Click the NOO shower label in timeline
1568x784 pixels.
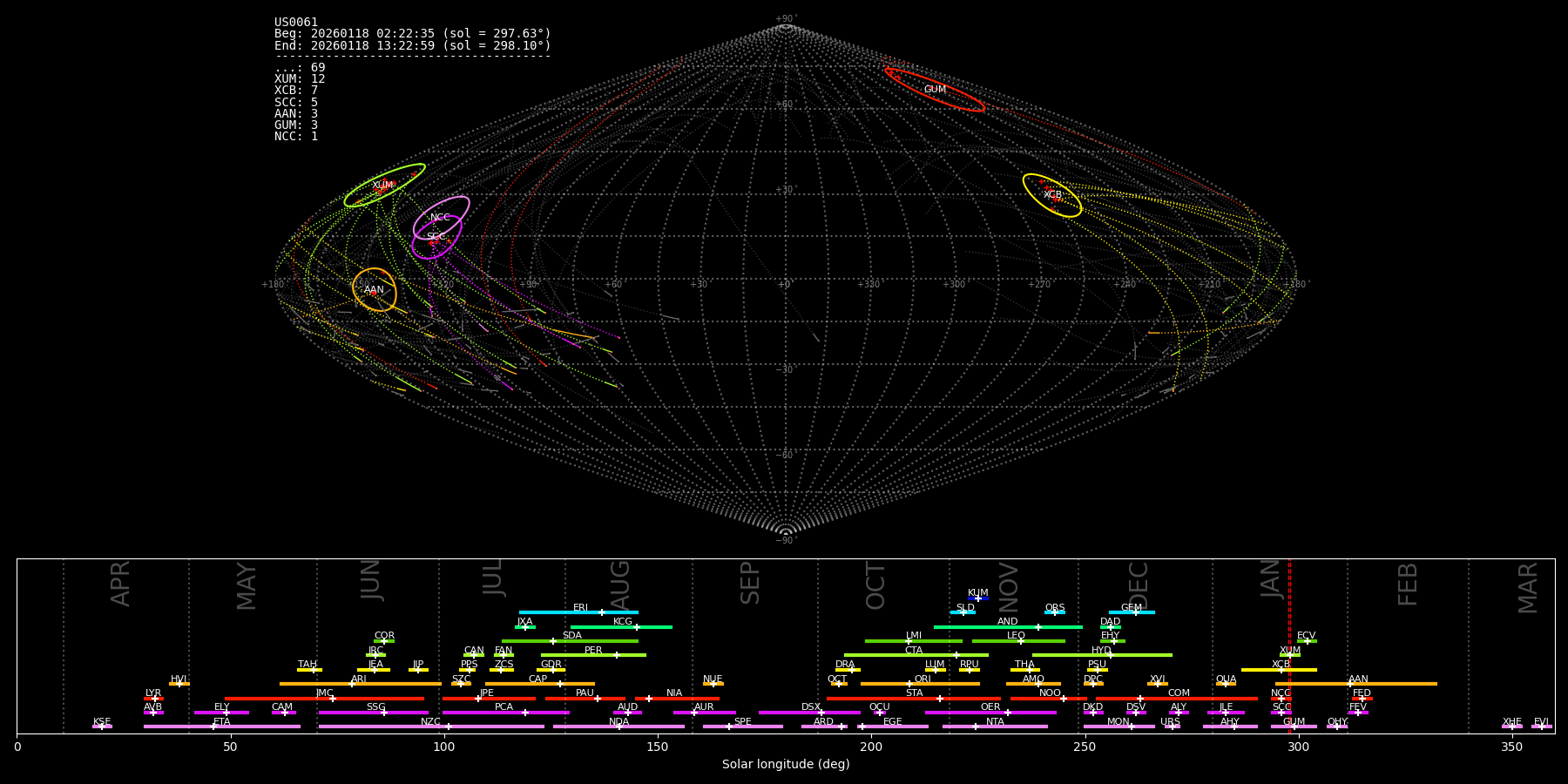pos(1050,693)
